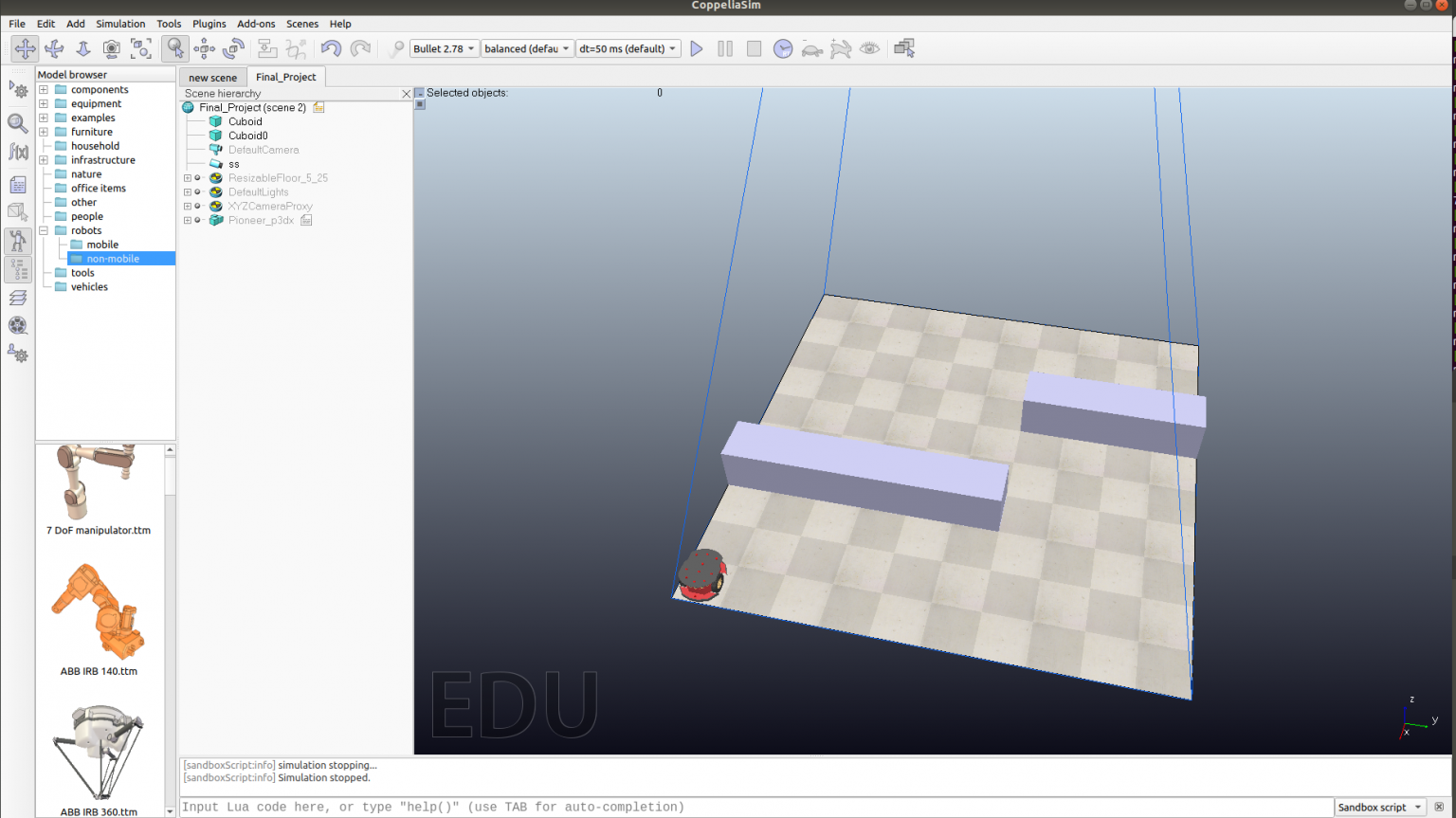Start the simulation

click(697, 48)
